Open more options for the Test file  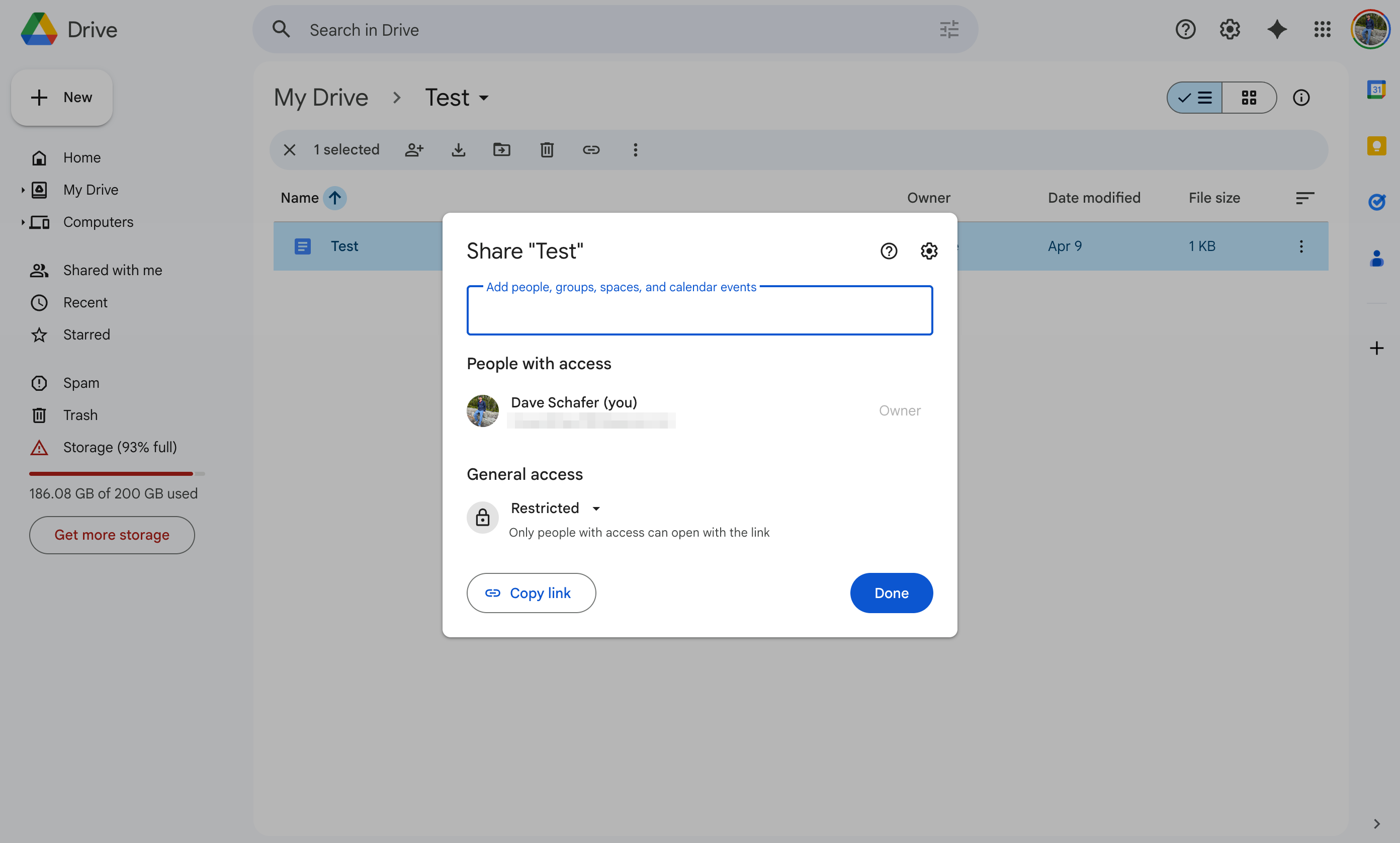coord(1301,245)
